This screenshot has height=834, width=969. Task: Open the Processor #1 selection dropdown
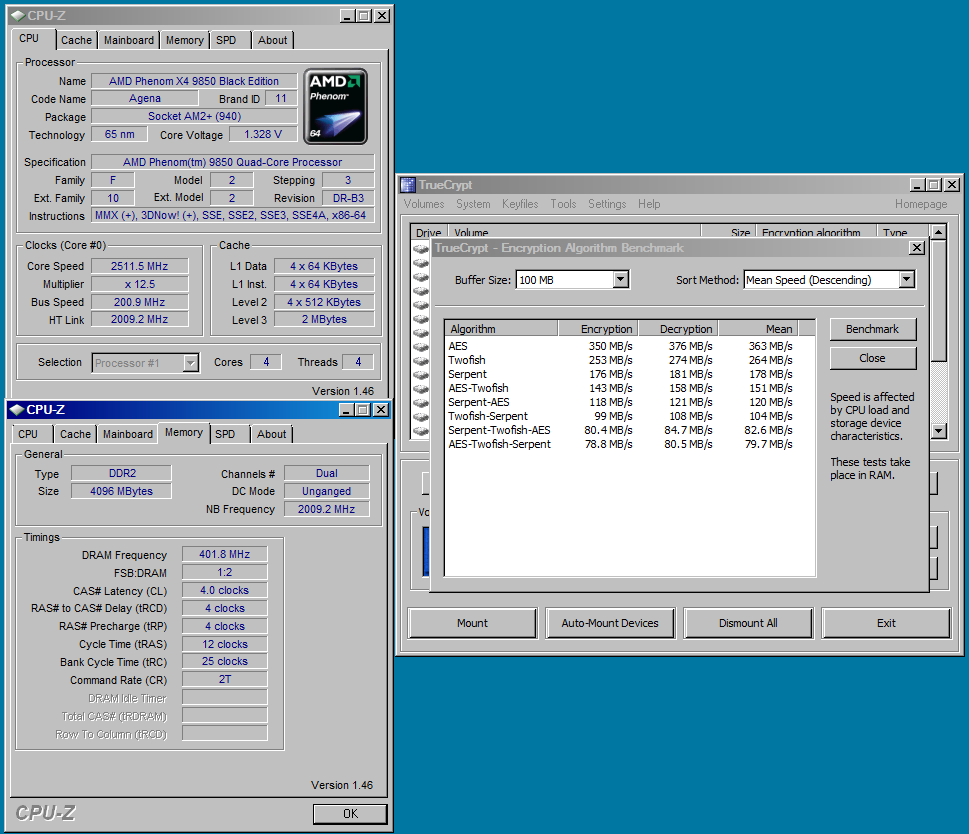click(191, 363)
